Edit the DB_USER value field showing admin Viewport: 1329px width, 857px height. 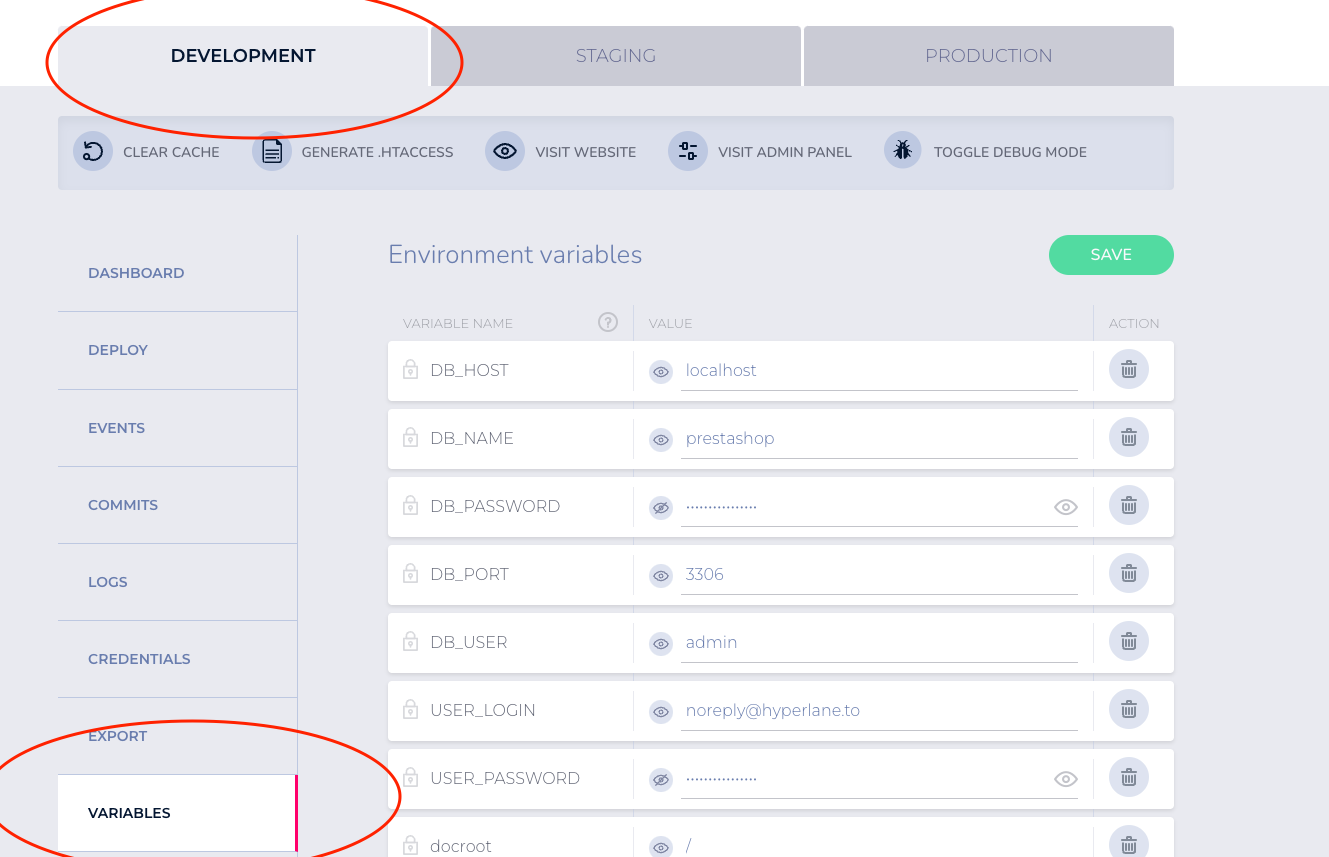[x=879, y=643]
